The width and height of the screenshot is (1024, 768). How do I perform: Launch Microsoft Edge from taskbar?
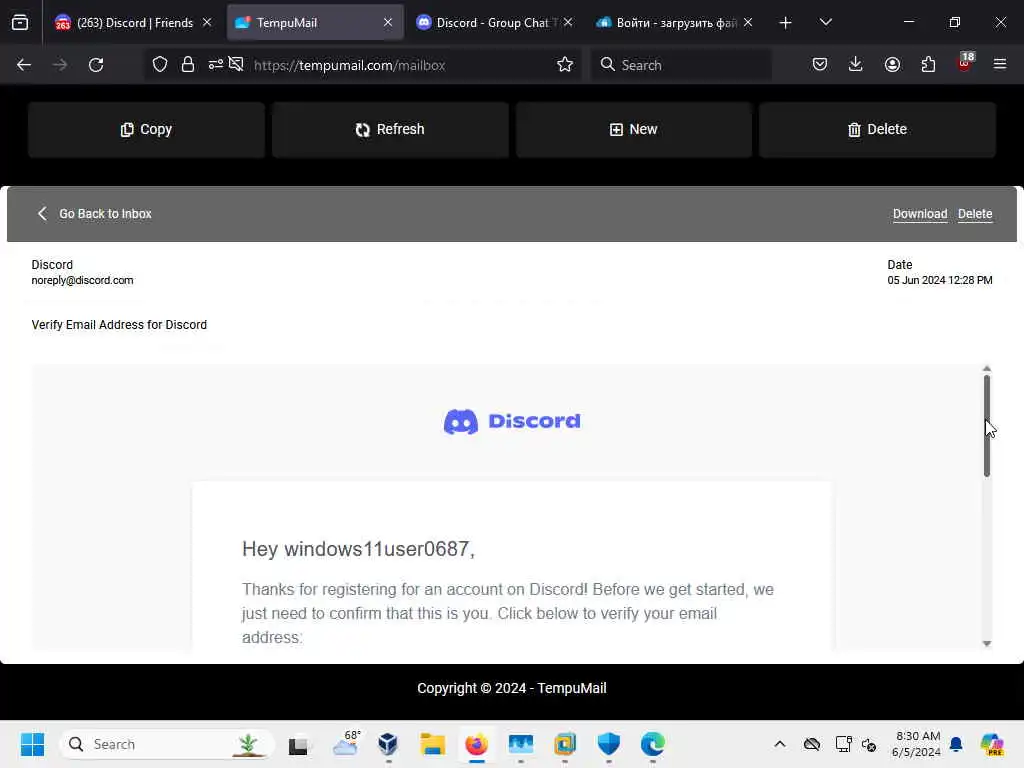(x=652, y=744)
